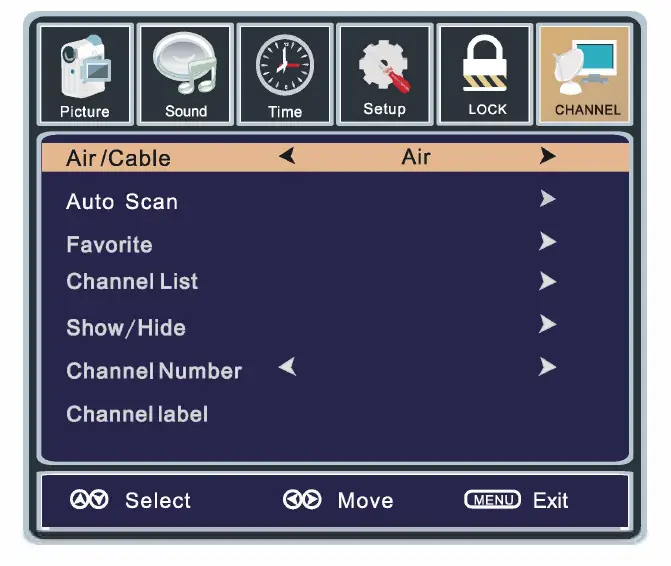Select the Show/Hide menu entry
This screenshot has width=671, height=566.
[x=126, y=328]
